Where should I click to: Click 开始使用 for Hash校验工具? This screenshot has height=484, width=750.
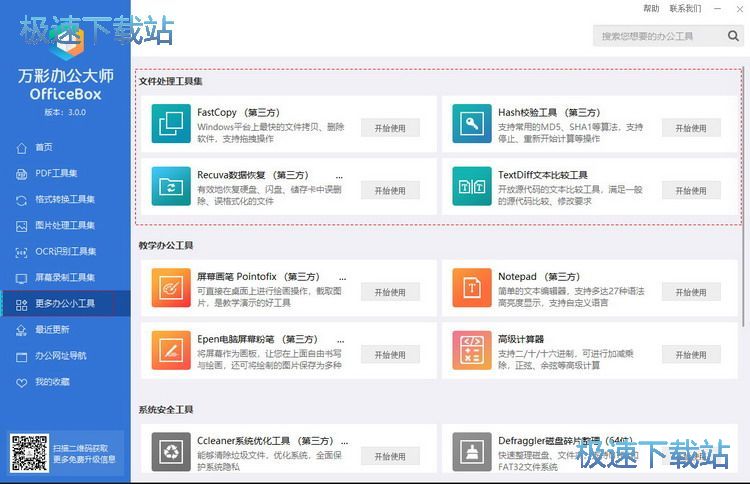pyautogui.click(x=691, y=128)
